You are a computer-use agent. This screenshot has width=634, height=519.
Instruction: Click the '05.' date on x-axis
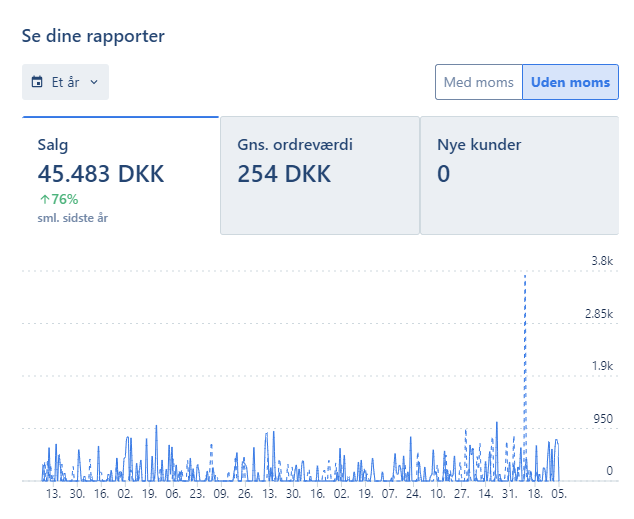point(558,494)
